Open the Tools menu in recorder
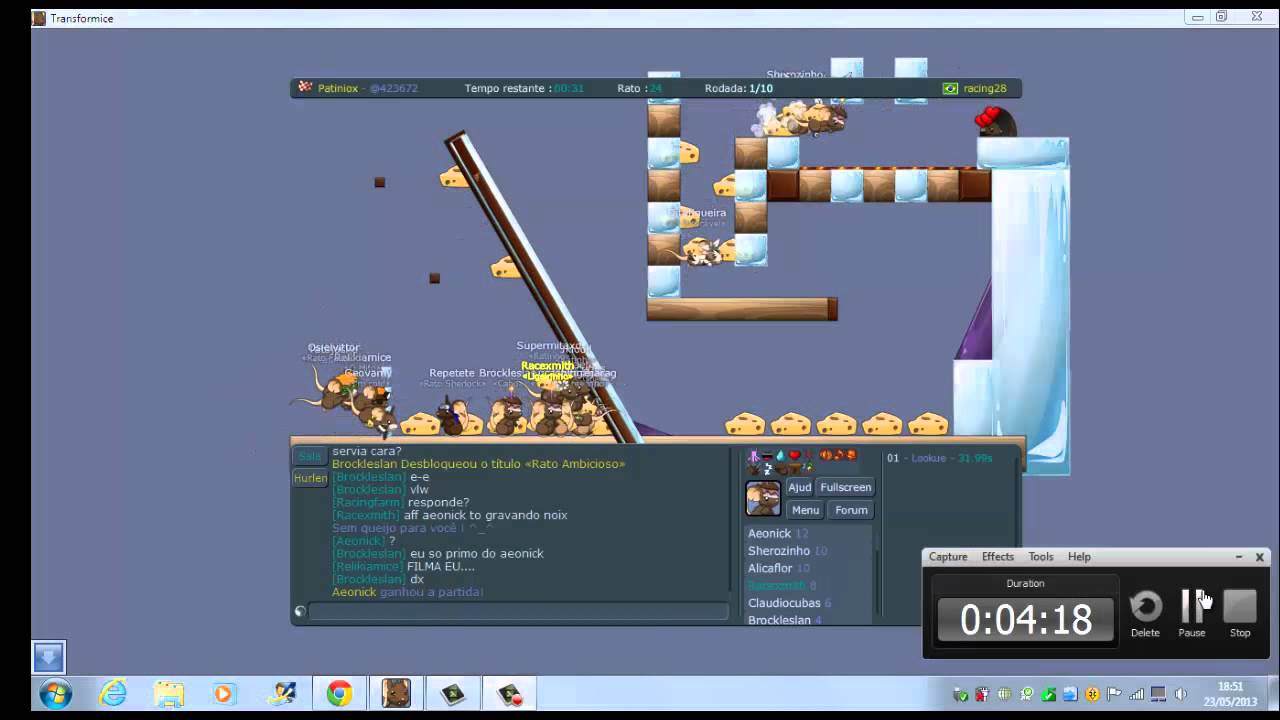Screen dimensions: 1280x720 click(1041, 557)
